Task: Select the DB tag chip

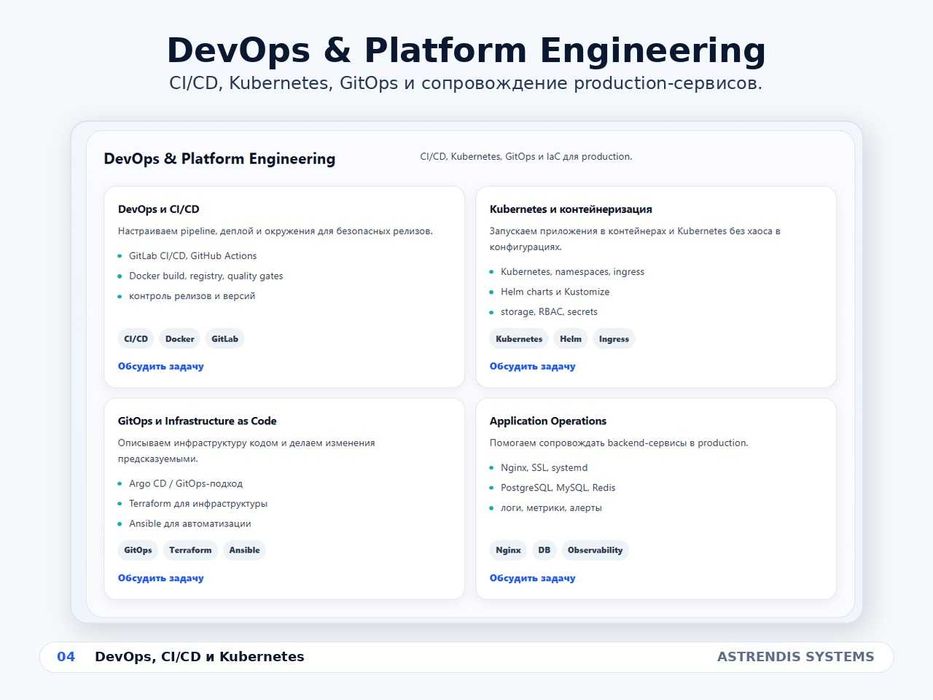Action: tap(544, 550)
